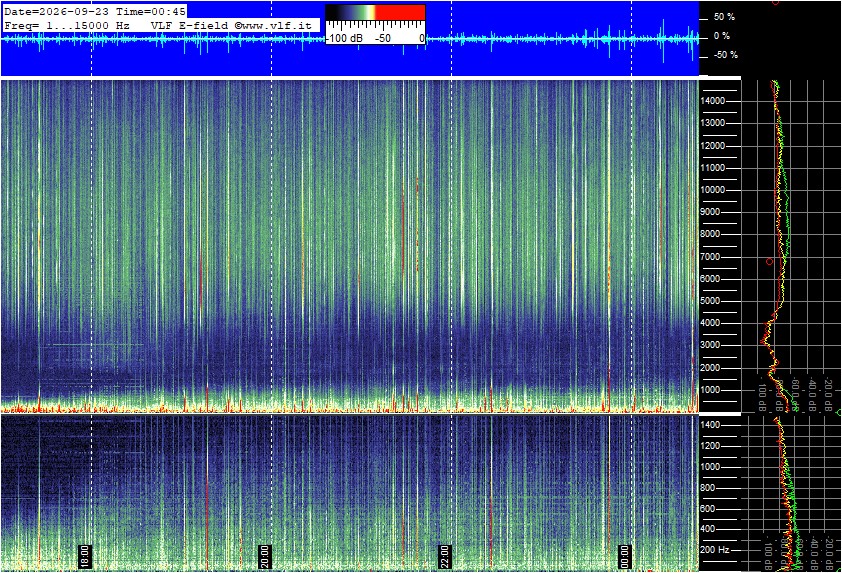Image resolution: width=842 pixels, height=573 pixels.
Task: Click the 14000 Hz frequency axis label
Action: (712, 101)
